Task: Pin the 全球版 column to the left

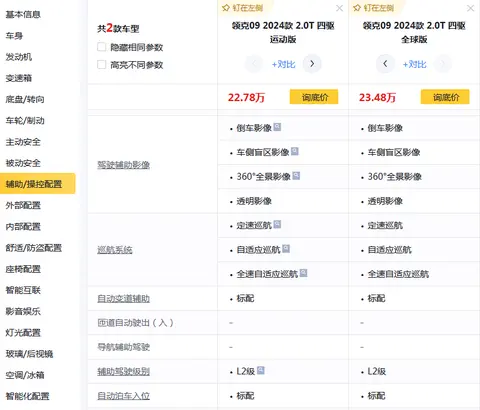Action: (374, 8)
